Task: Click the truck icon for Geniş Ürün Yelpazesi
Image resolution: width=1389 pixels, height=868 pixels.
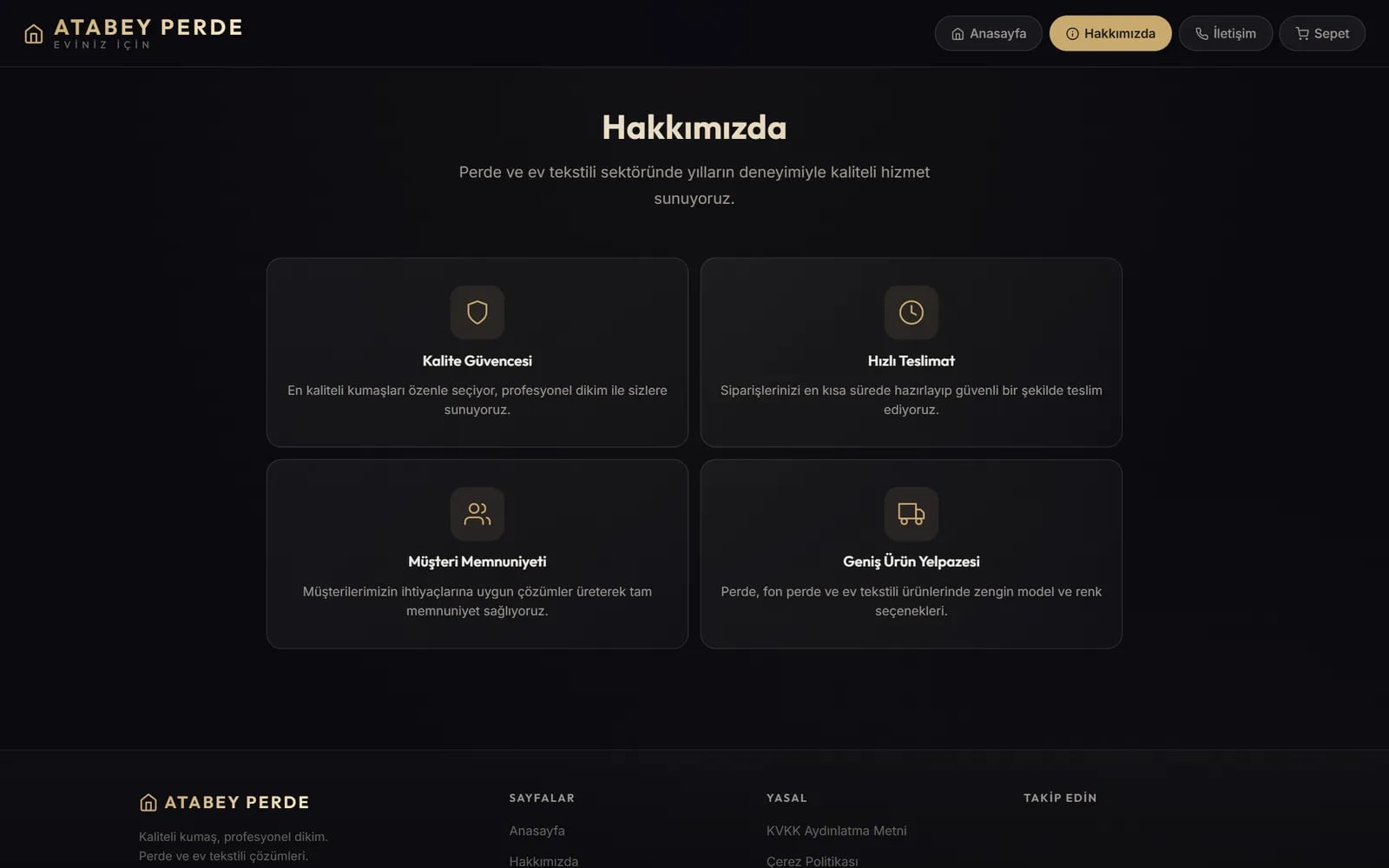Action: tap(911, 514)
